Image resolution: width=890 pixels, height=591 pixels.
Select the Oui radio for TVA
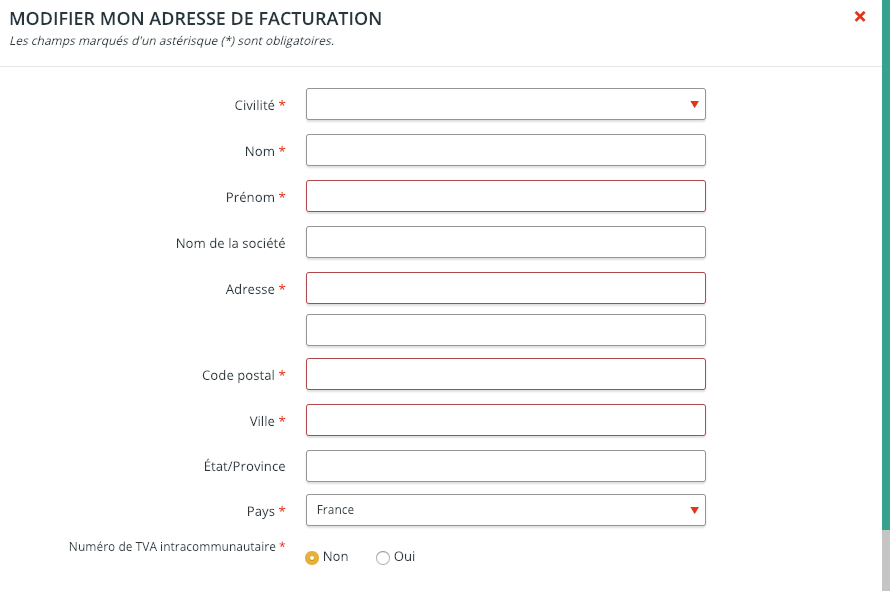[383, 558]
